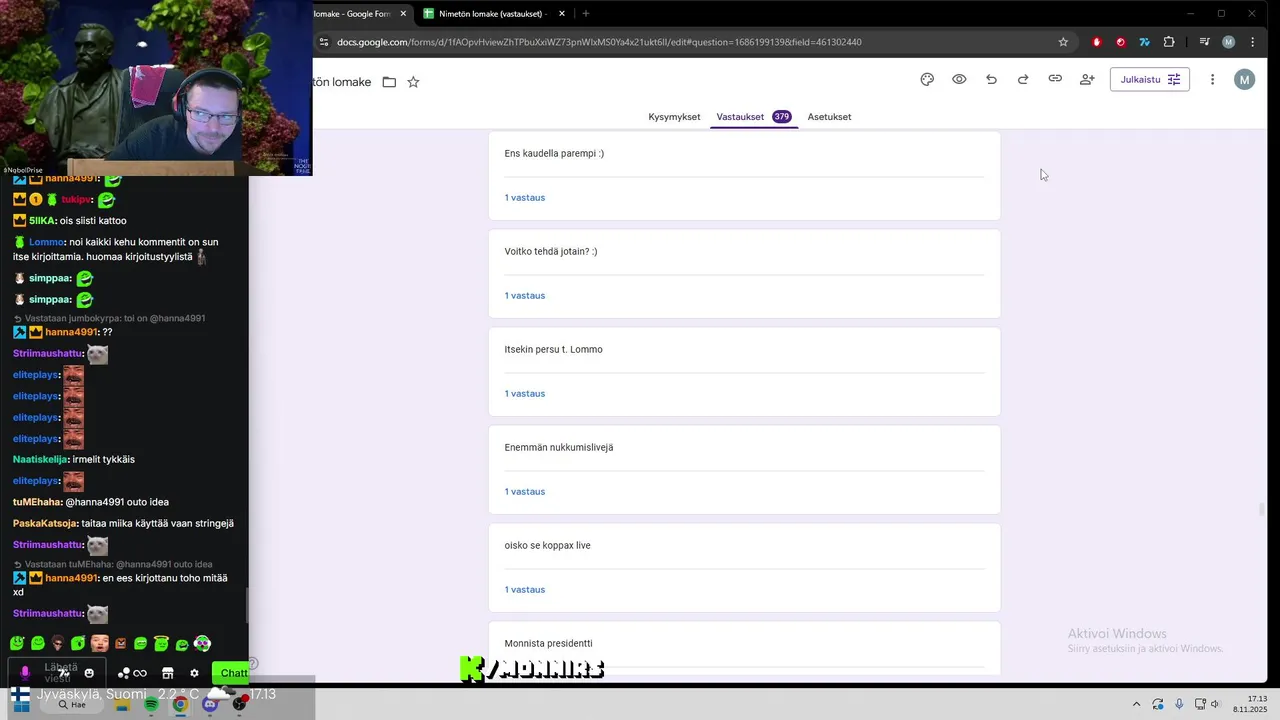Open the 7TV extension icon
Viewport: 1280px width, 720px height.
[1144, 42]
